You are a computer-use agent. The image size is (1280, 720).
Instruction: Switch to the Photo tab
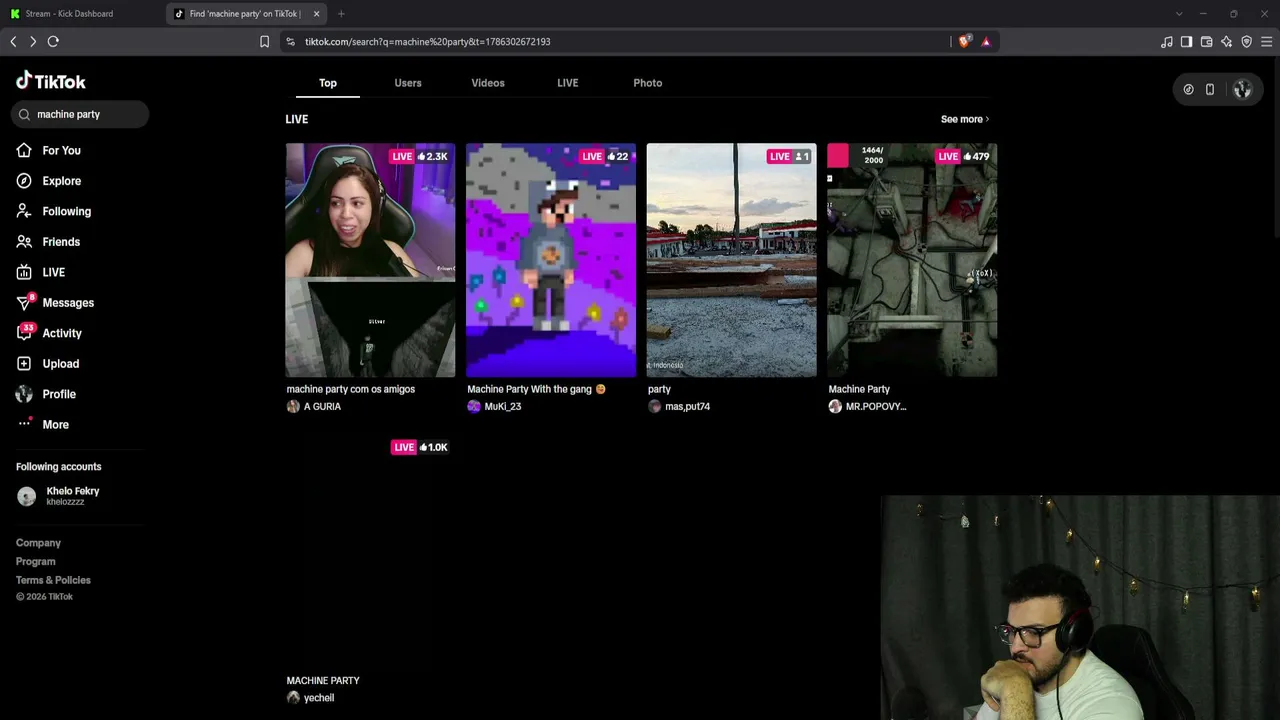tap(648, 83)
